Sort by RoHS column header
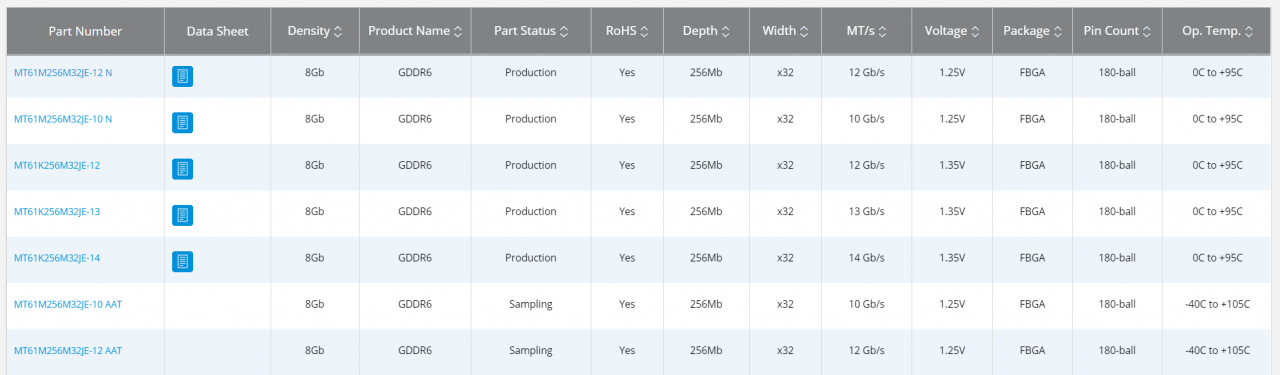This screenshot has width=1280, height=375. pos(627,31)
